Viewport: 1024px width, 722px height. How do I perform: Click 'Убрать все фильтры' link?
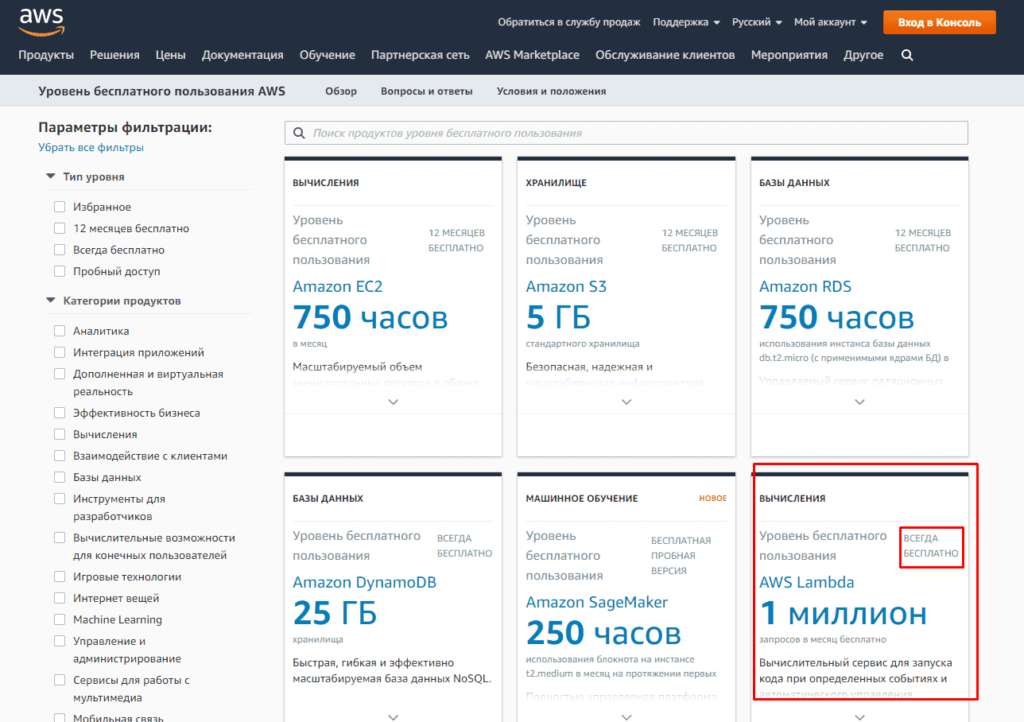pyautogui.click(x=91, y=148)
